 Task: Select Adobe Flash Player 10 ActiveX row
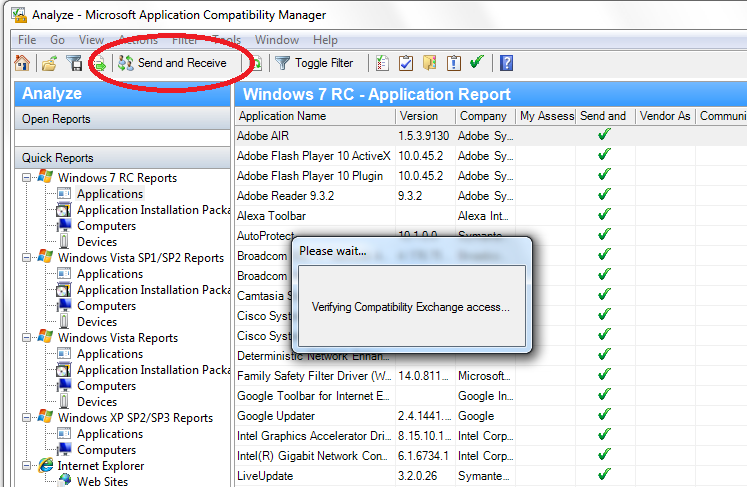click(491, 156)
